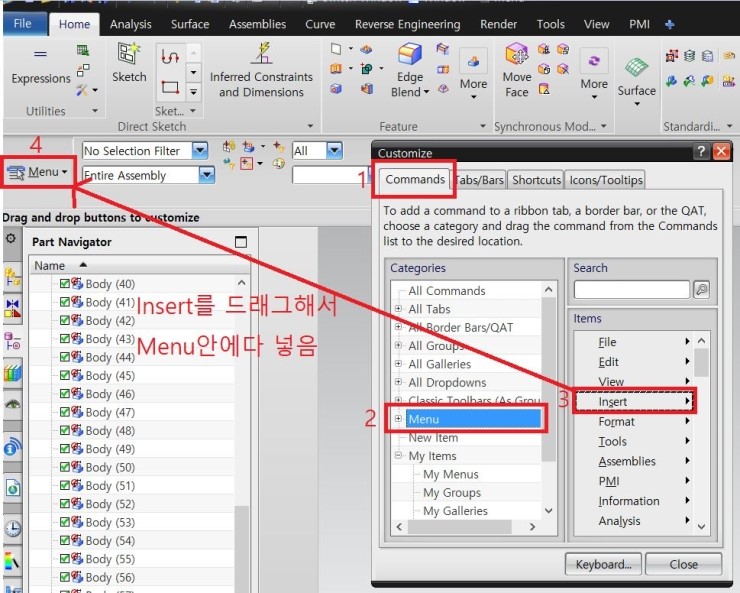Open the Entire Assembly scope dropdown

206,175
